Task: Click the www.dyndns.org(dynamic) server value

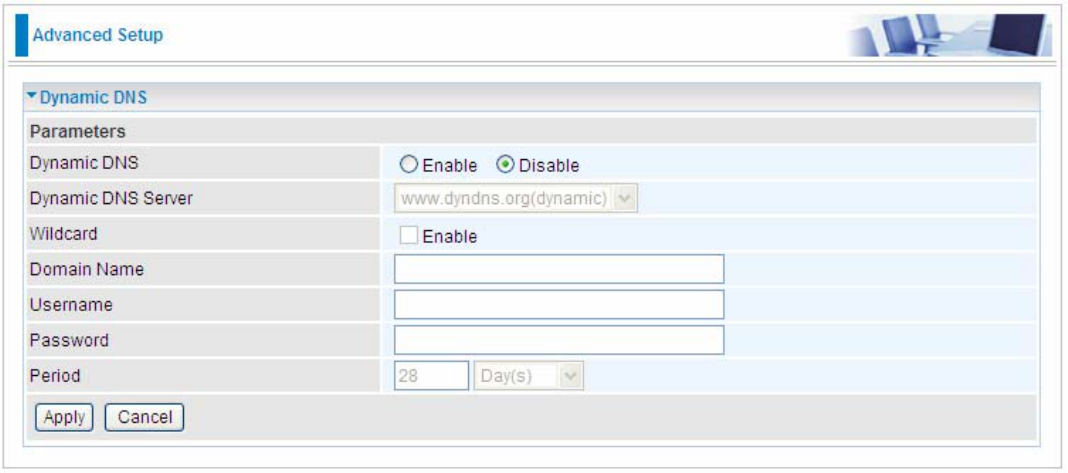Action: pyautogui.click(x=503, y=200)
